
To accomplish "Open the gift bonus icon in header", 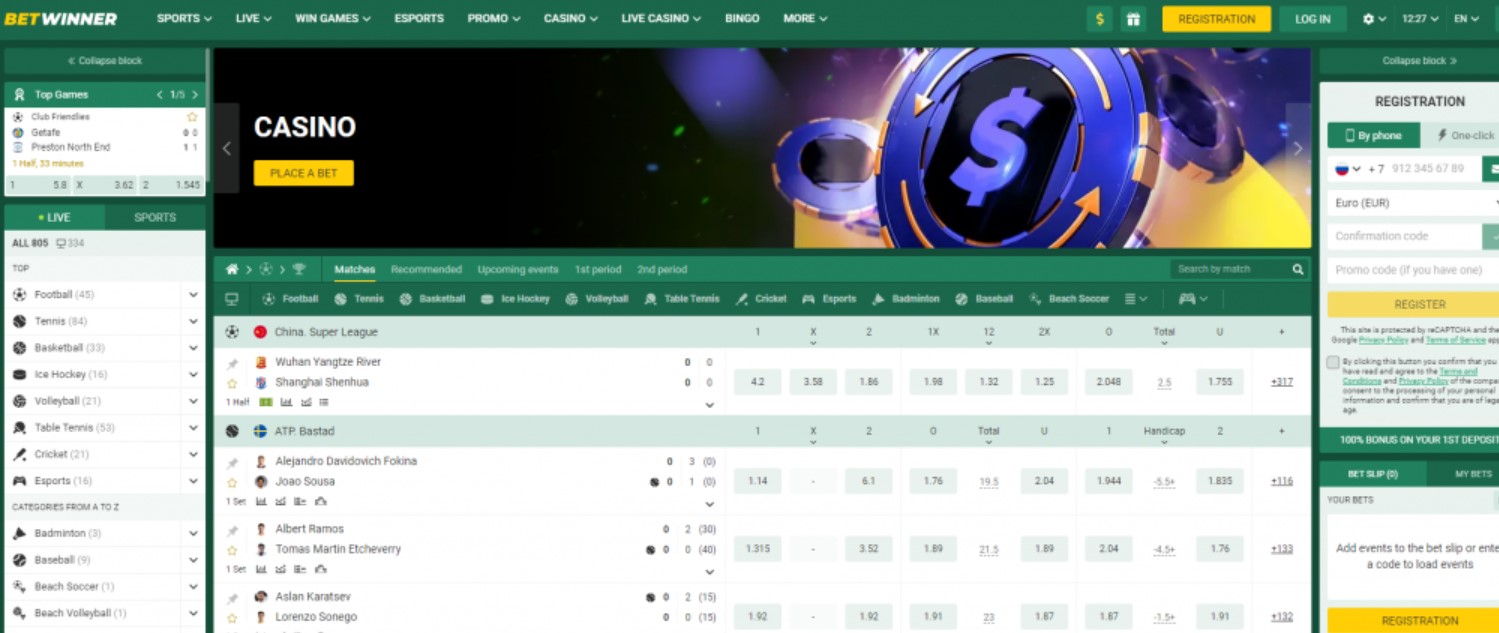I will coord(1133,19).
